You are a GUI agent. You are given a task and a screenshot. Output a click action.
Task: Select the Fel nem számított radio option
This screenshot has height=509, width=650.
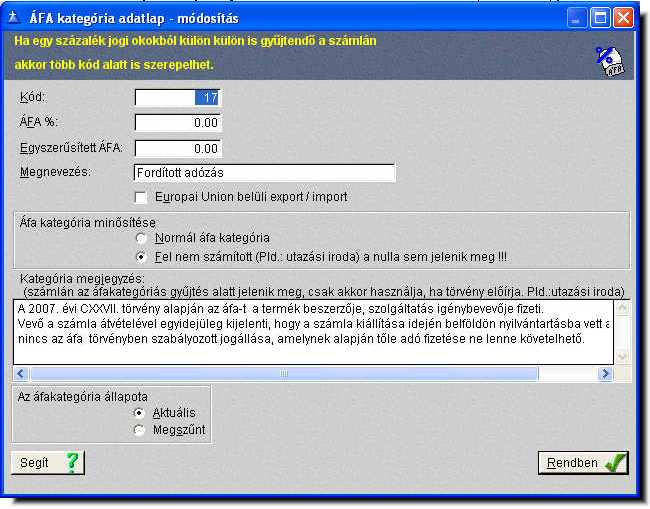click(x=141, y=257)
